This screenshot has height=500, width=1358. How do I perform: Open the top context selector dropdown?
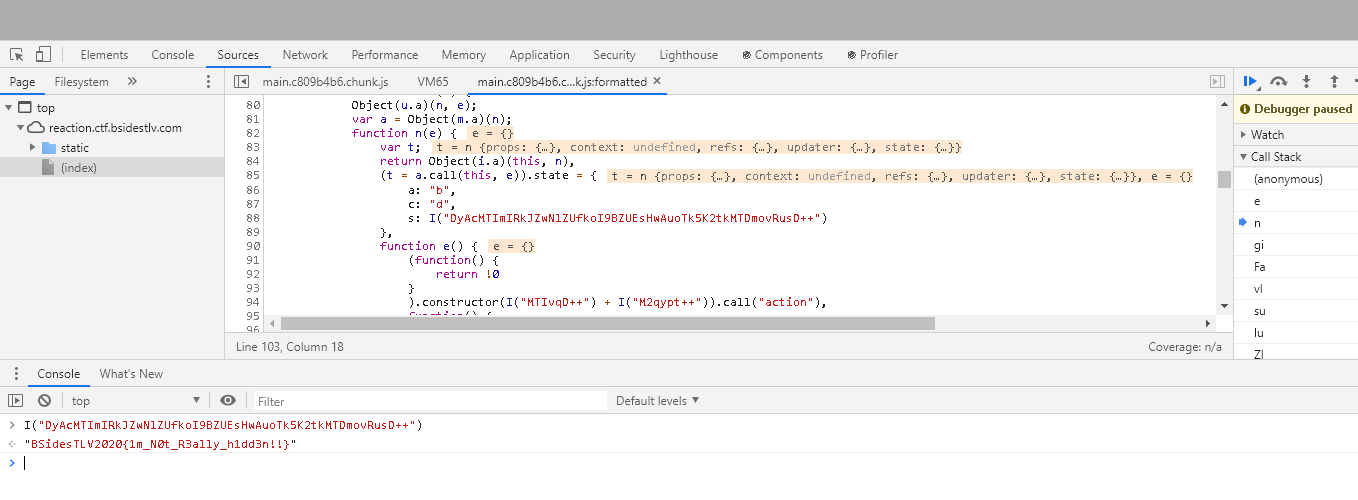click(x=135, y=401)
